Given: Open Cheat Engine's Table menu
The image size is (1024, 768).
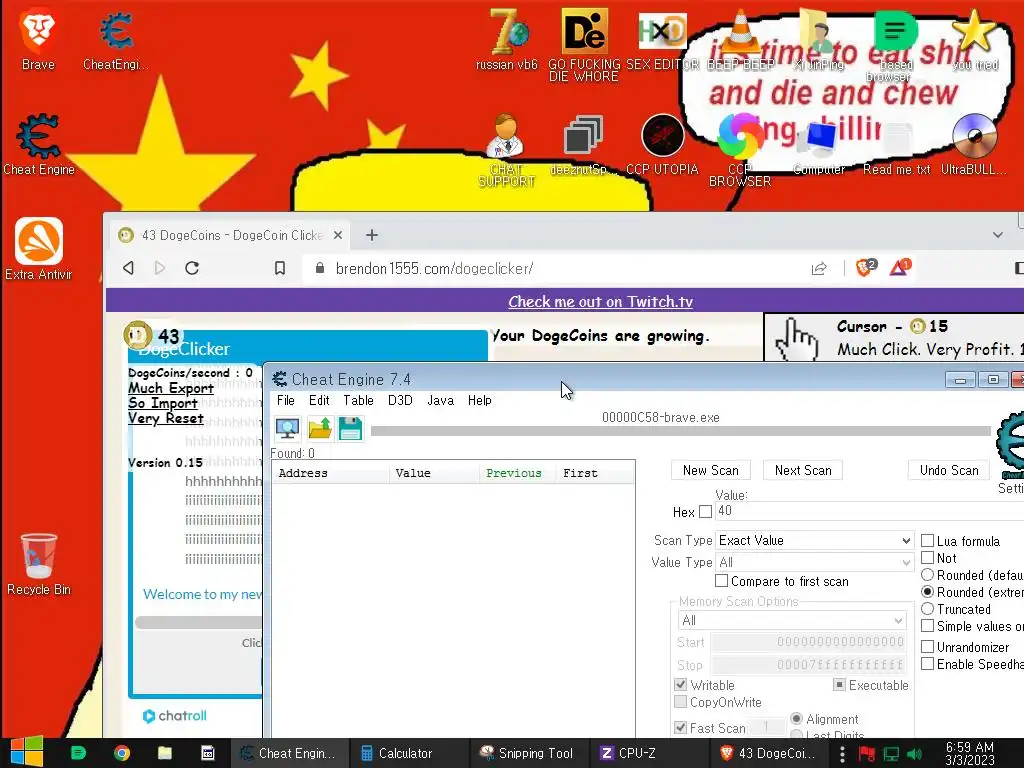Looking at the screenshot, I should tap(359, 400).
